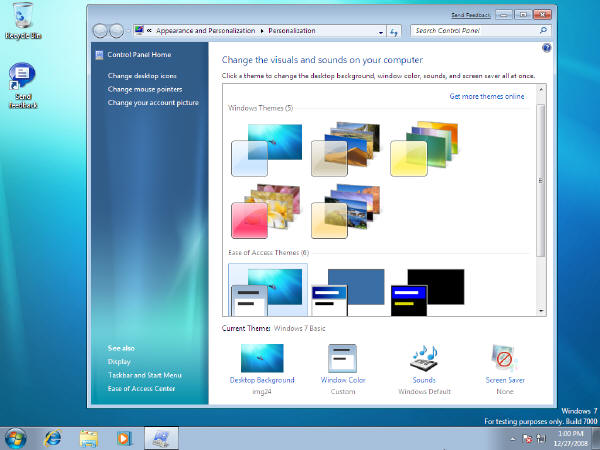Open Windows Explorer from taskbar
Viewport: 600px width, 450px height.
88,439
